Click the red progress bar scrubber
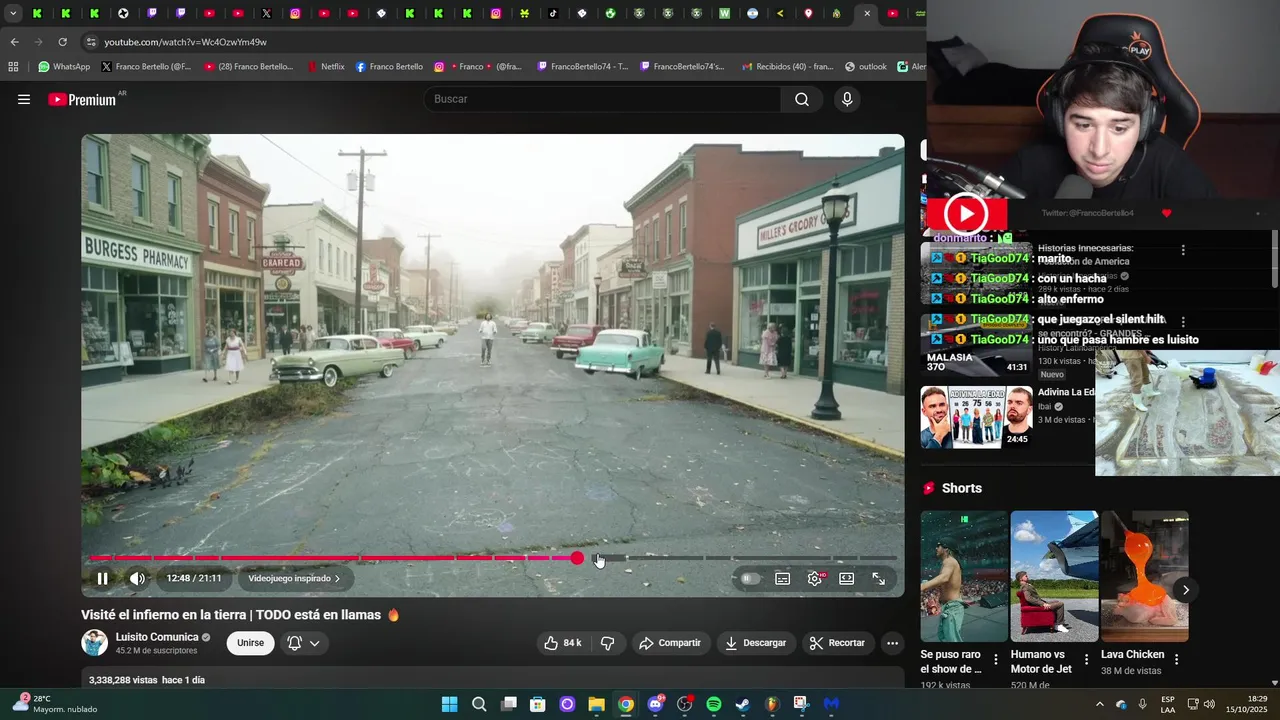Image resolution: width=1280 pixels, height=720 pixels. click(577, 558)
